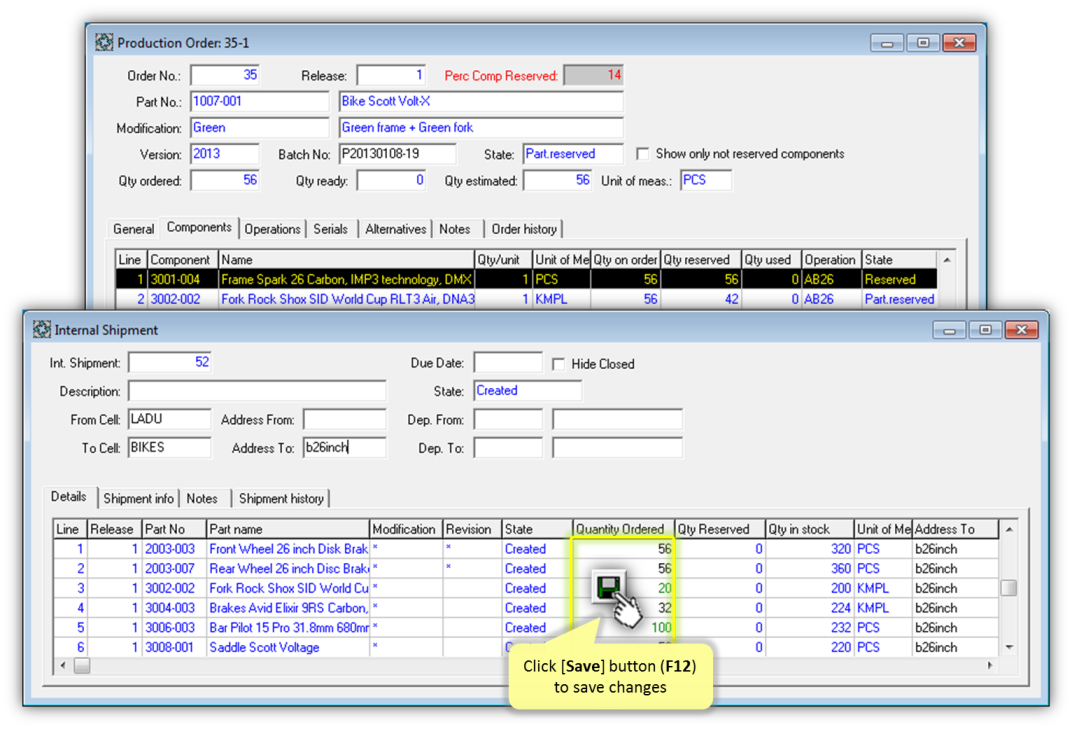The width and height of the screenshot is (1072, 729).
Task: Enable Show only not reserved components
Action: tap(643, 154)
